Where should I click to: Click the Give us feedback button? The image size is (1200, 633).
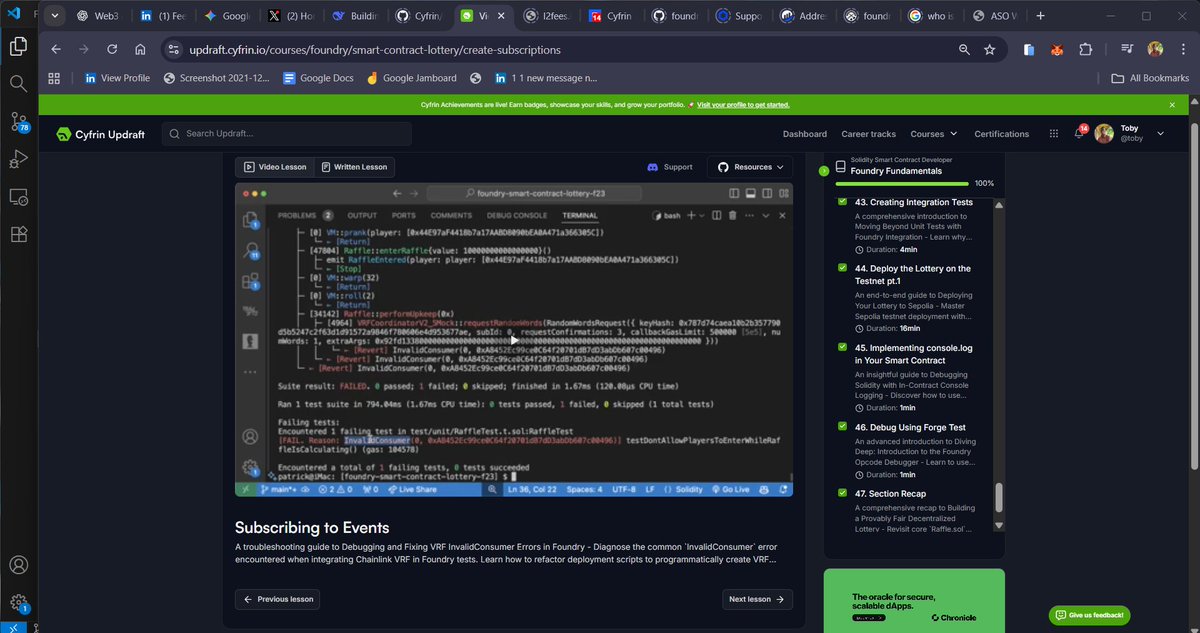tap(1090, 615)
